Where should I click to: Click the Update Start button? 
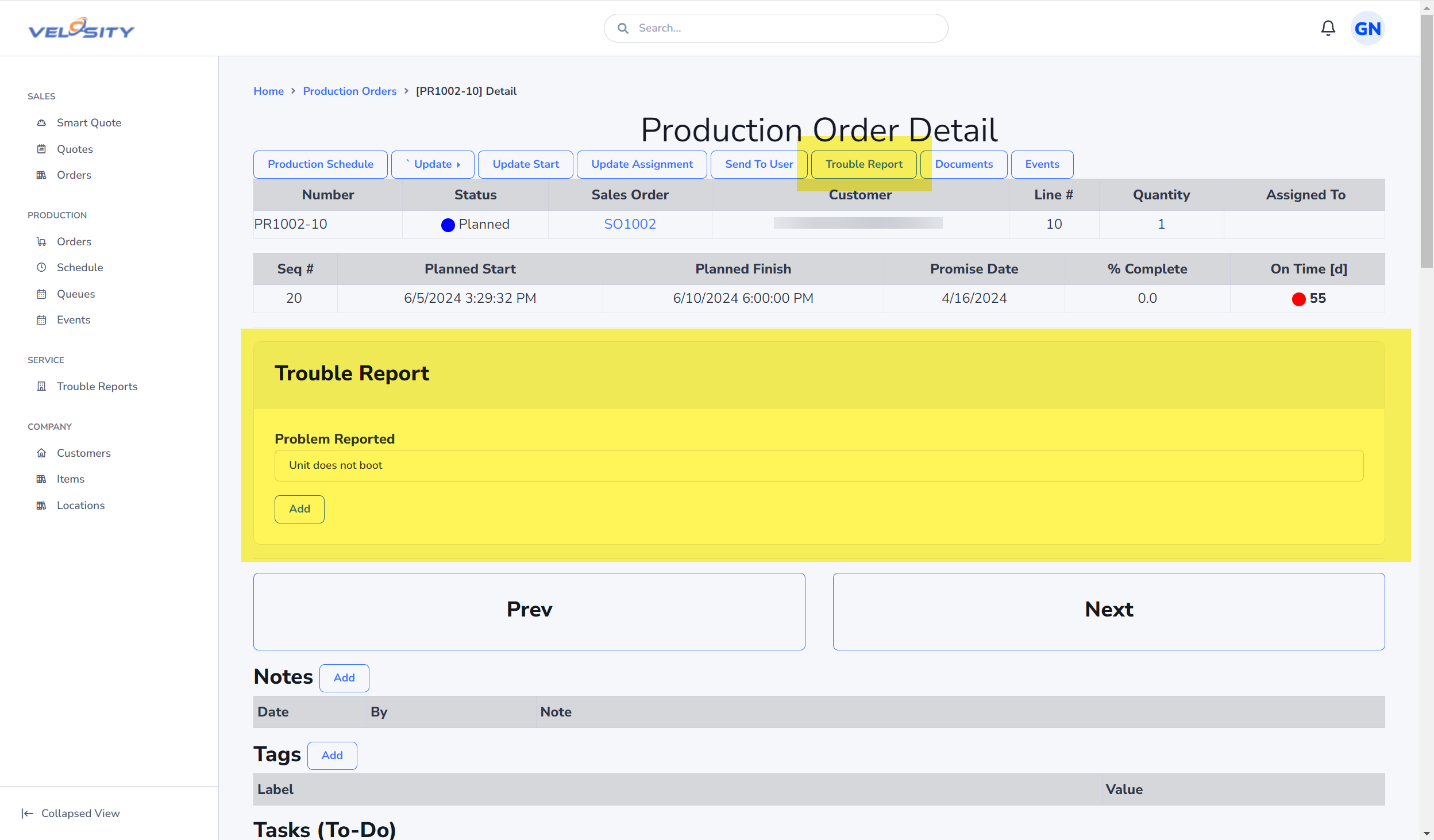click(x=526, y=165)
